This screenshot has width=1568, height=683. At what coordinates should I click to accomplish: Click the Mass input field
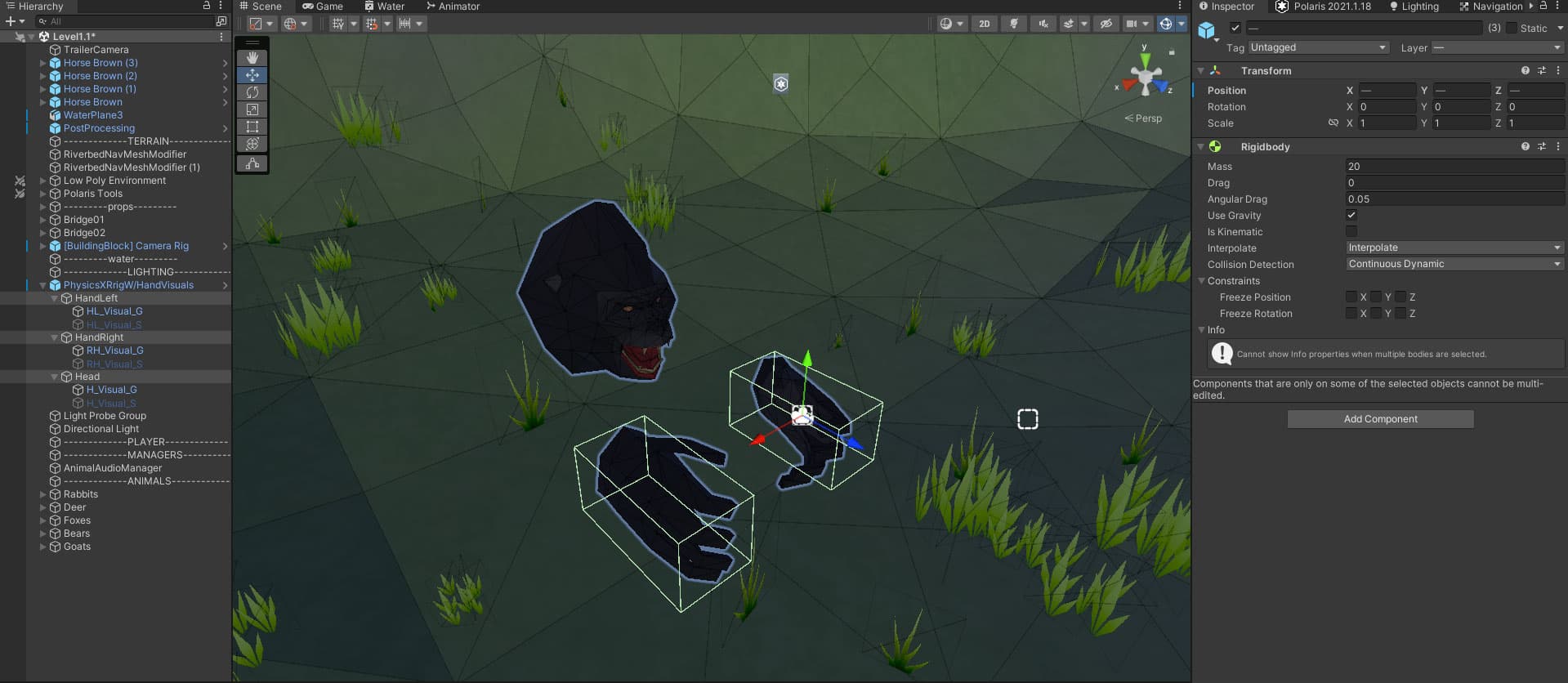click(1454, 167)
